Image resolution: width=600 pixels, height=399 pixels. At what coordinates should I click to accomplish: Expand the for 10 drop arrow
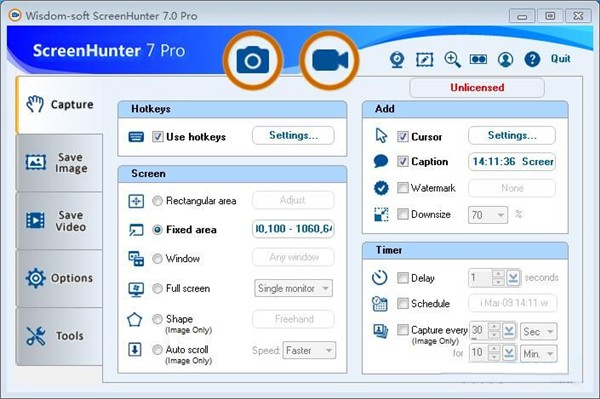pos(509,353)
